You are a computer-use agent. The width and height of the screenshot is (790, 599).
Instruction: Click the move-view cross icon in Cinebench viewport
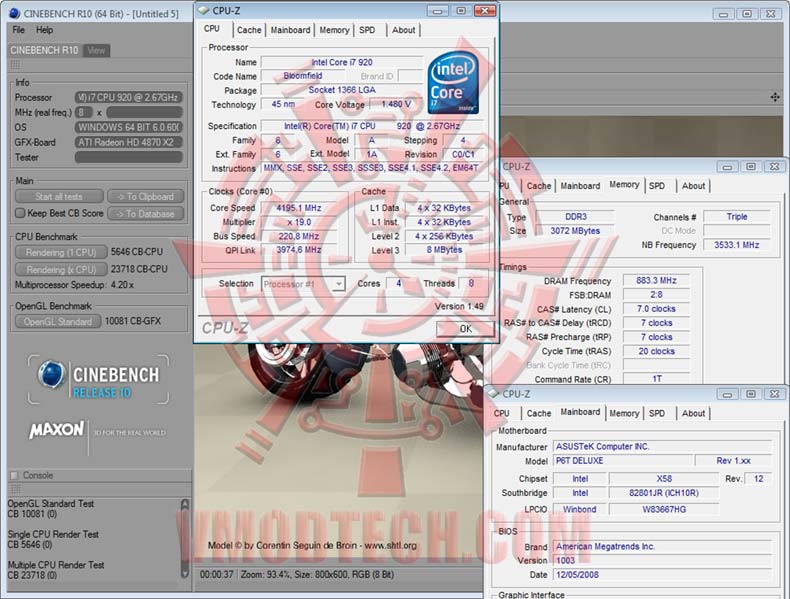(x=775, y=97)
